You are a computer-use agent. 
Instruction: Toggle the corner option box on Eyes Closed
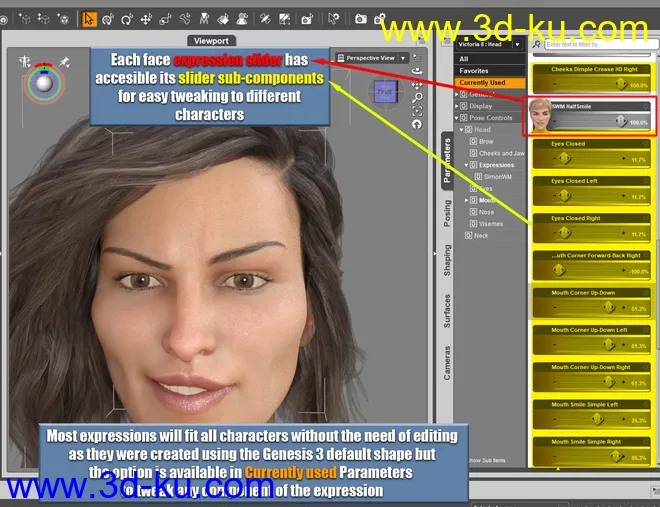(x=645, y=143)
